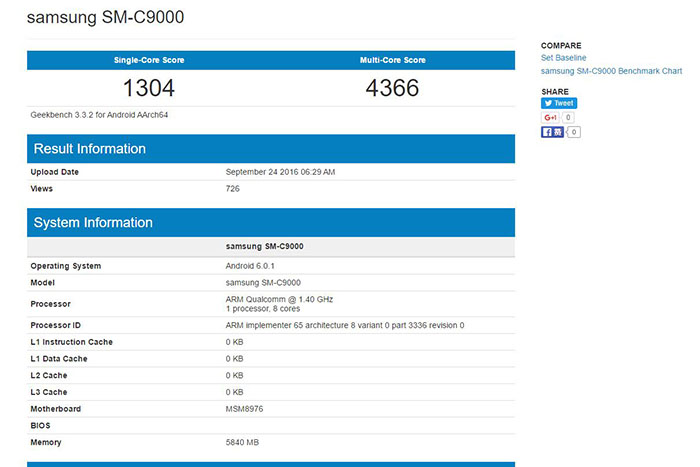
Task: Click the Processor ID label
Action: [55, 325]
